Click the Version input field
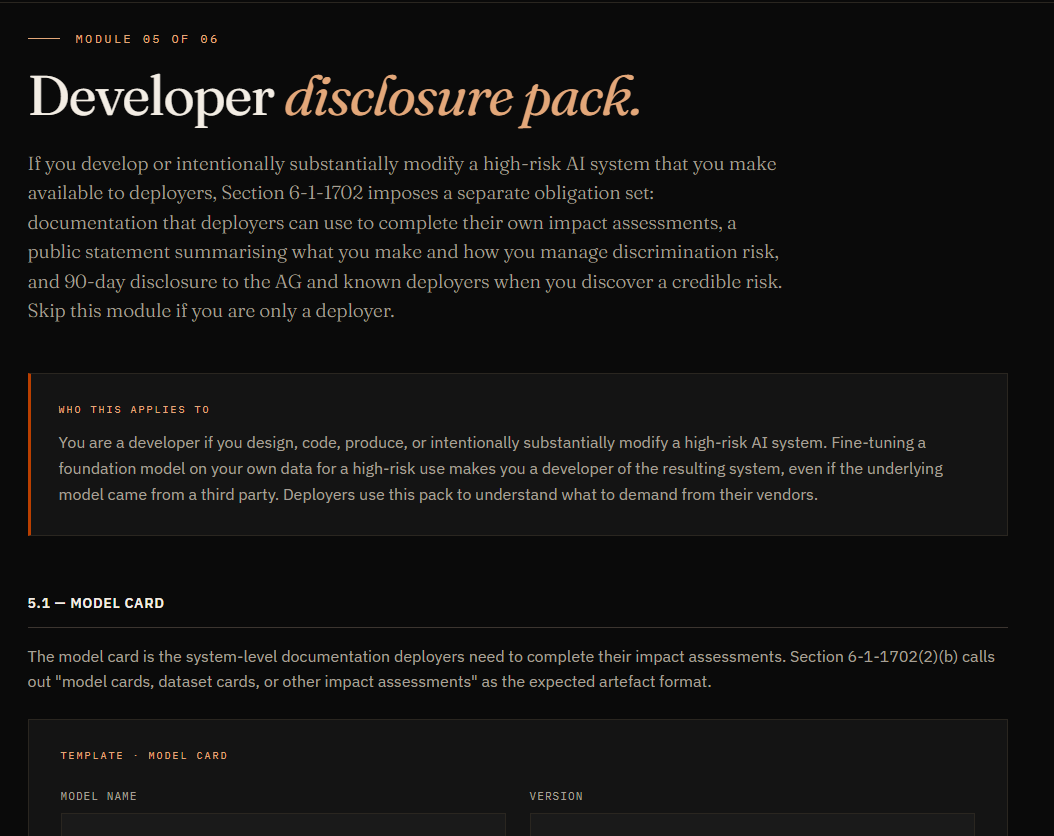The height and width of the screenshot is (836, 1054). (x=752, y=825)
